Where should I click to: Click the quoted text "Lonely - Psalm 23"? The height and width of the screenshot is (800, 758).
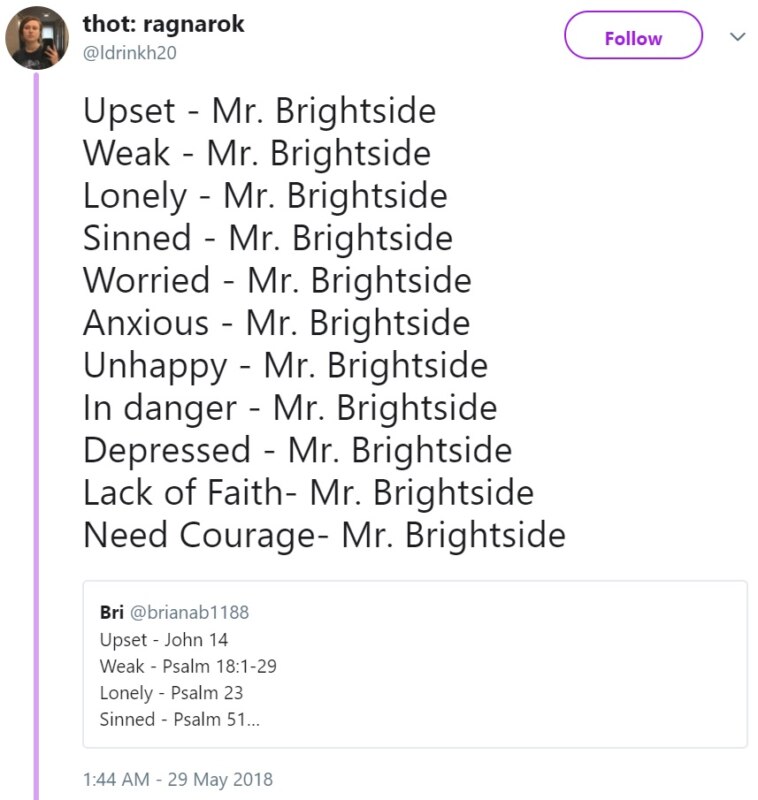[x=171, y=693]
